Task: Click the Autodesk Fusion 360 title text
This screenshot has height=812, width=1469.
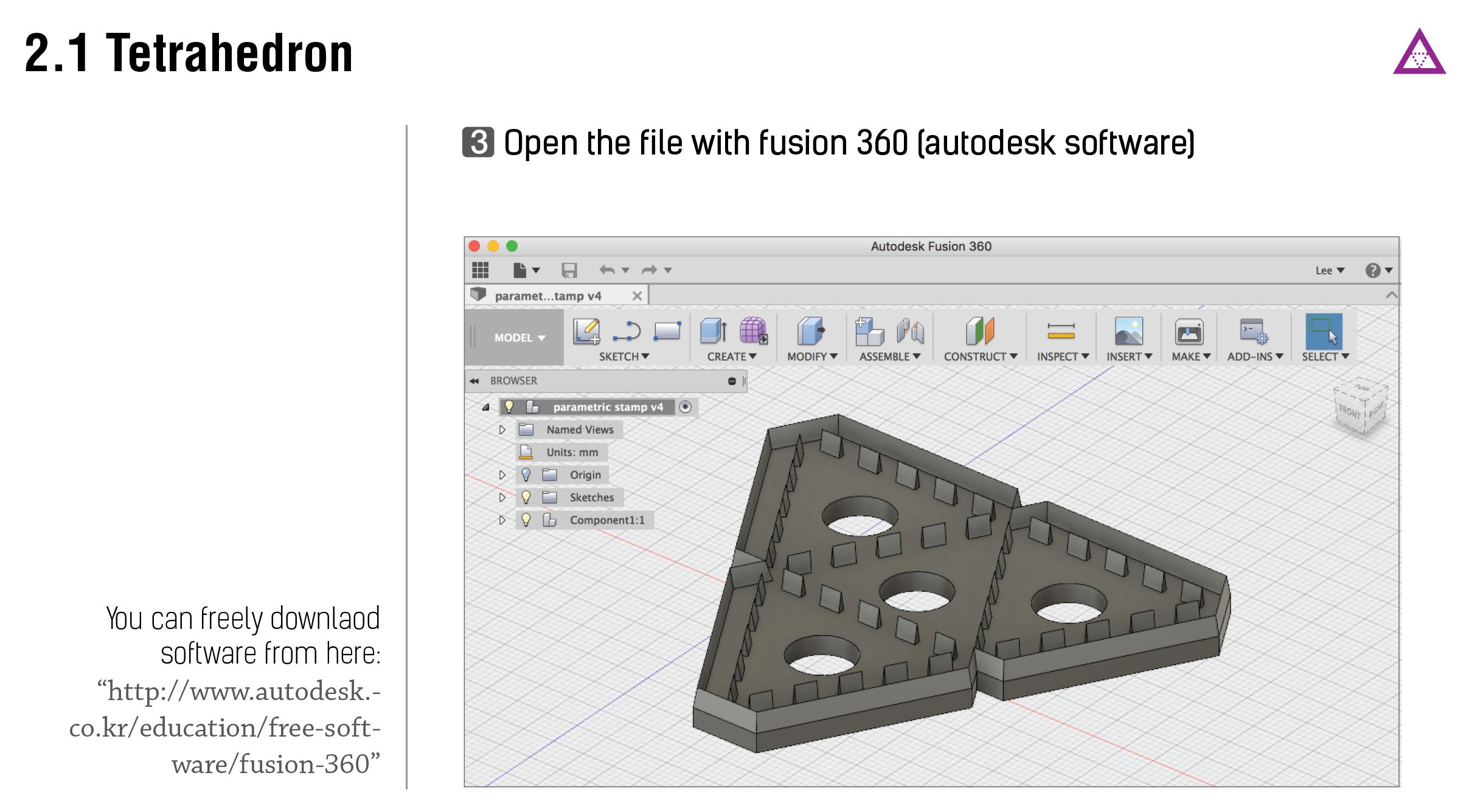Action: point(931,246)
